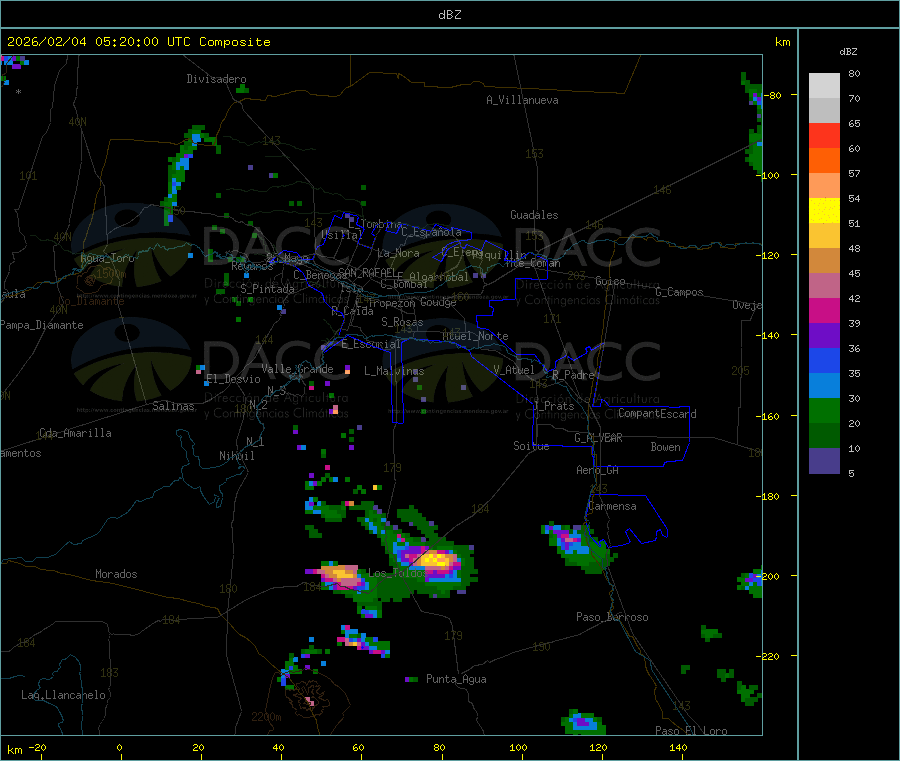Select the dark purple 5-10 dBZ legend color

pos(824,461)
